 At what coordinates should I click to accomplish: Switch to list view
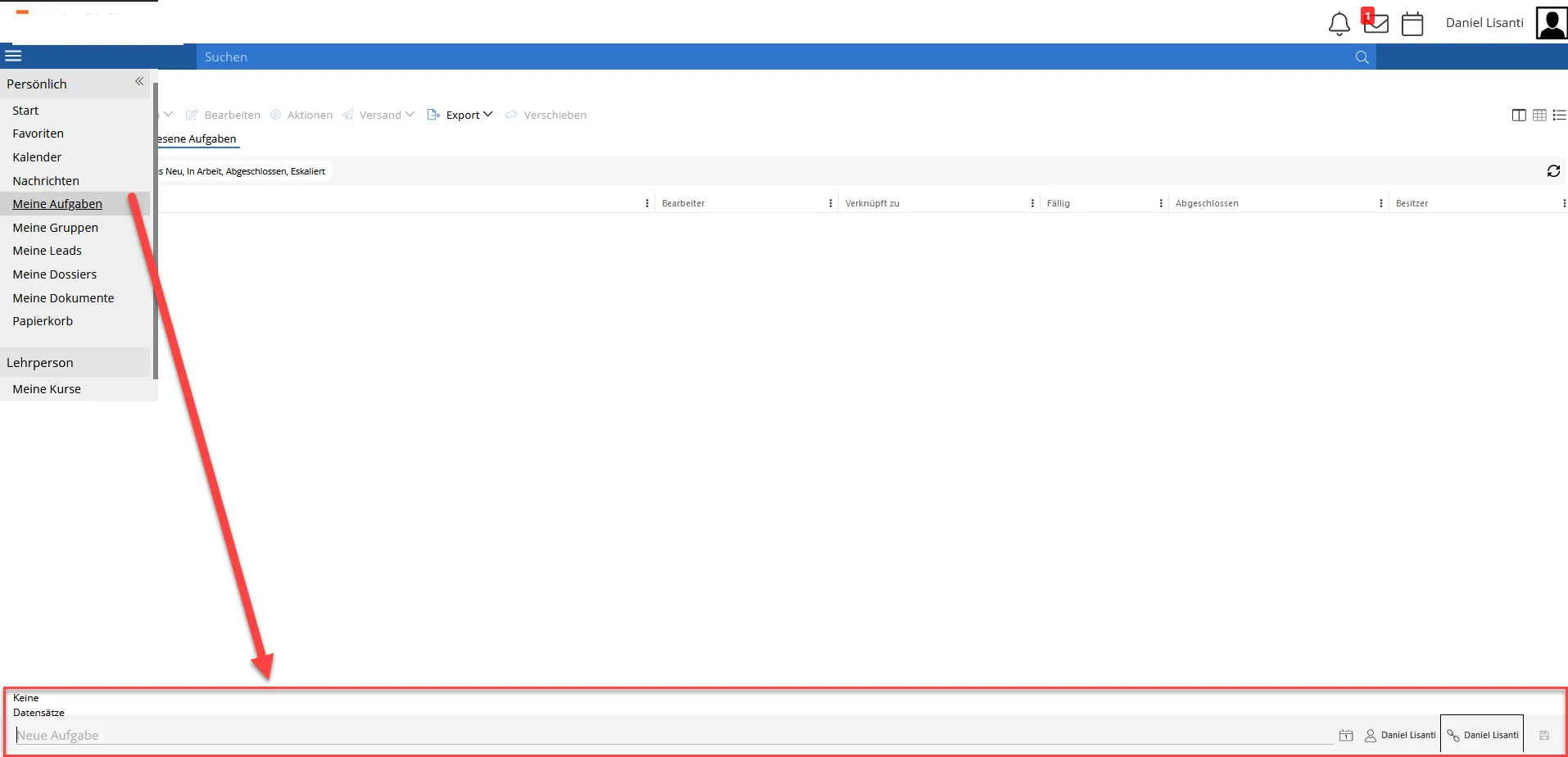[x=1559, y=116]
